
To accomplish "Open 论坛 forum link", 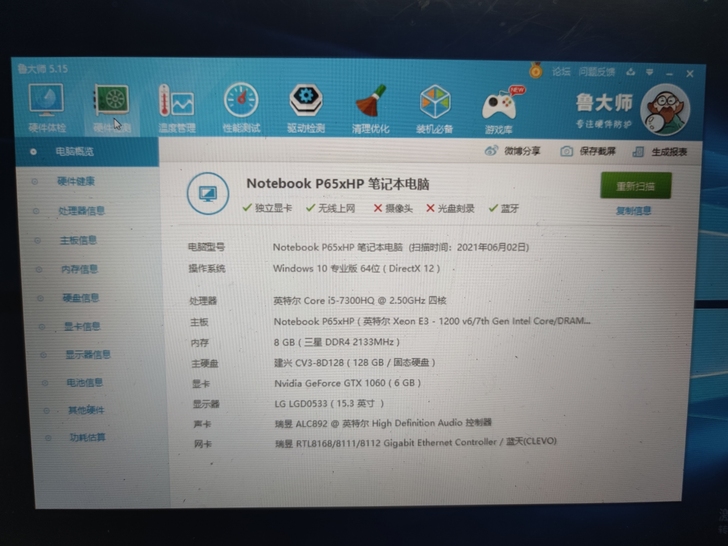I will tap(561, 72).
